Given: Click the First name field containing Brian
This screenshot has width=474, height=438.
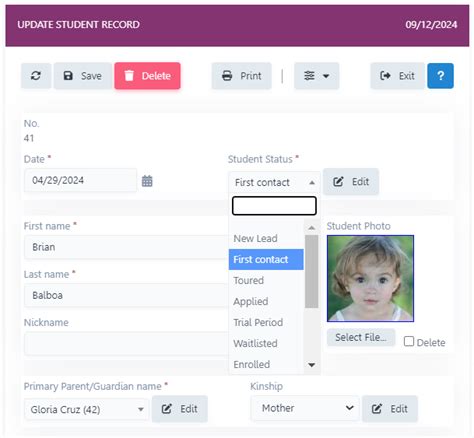Looking at the screenshot, I should click(127, 247).
